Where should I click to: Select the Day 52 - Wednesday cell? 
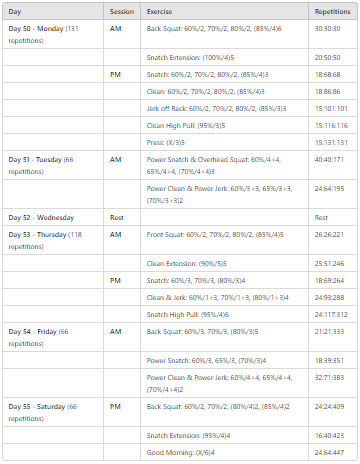[53, 217]
